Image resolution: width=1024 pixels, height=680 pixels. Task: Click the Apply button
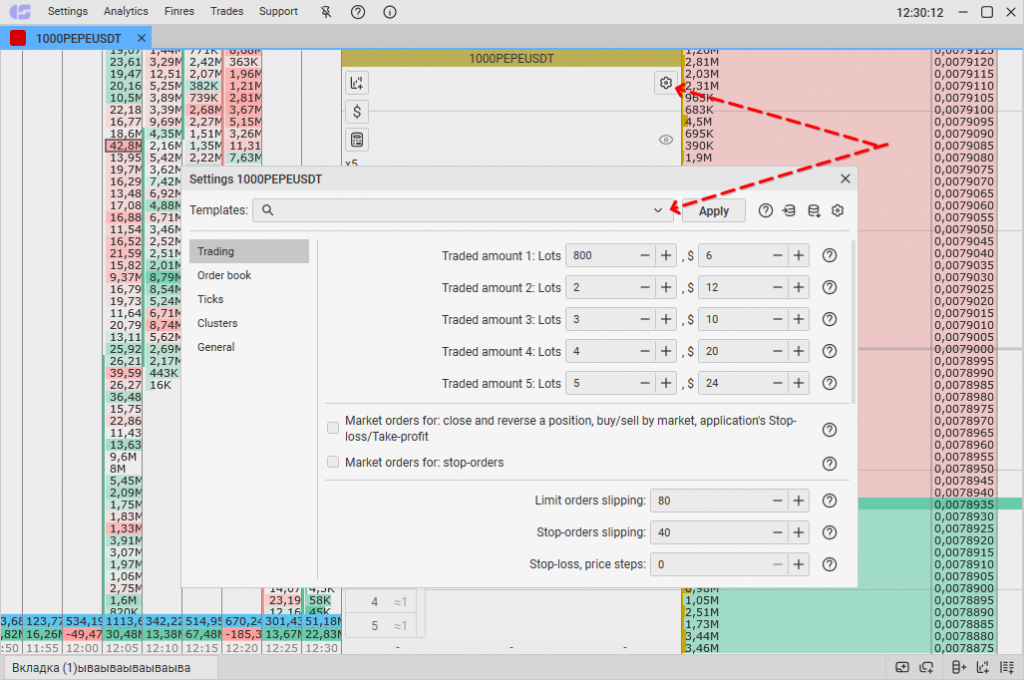[x=714, y=211]
